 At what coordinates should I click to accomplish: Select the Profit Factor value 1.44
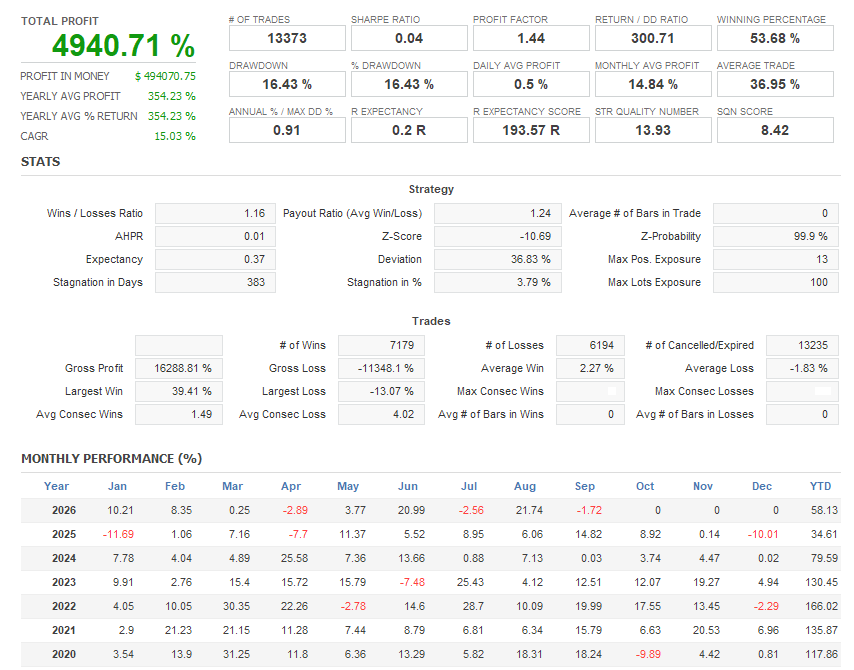pos(531,39)
